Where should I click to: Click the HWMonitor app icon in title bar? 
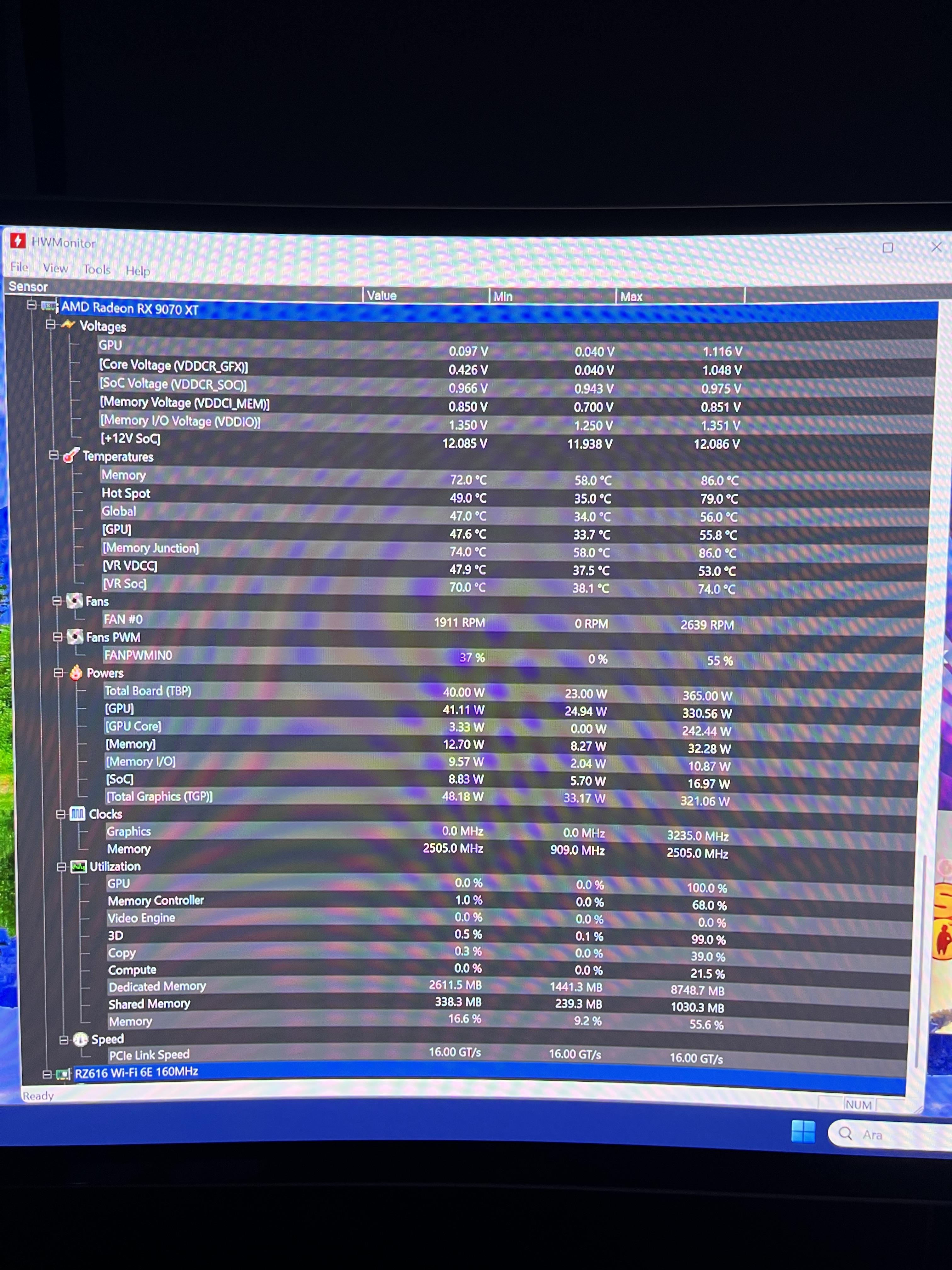click(x=18, y=241)
